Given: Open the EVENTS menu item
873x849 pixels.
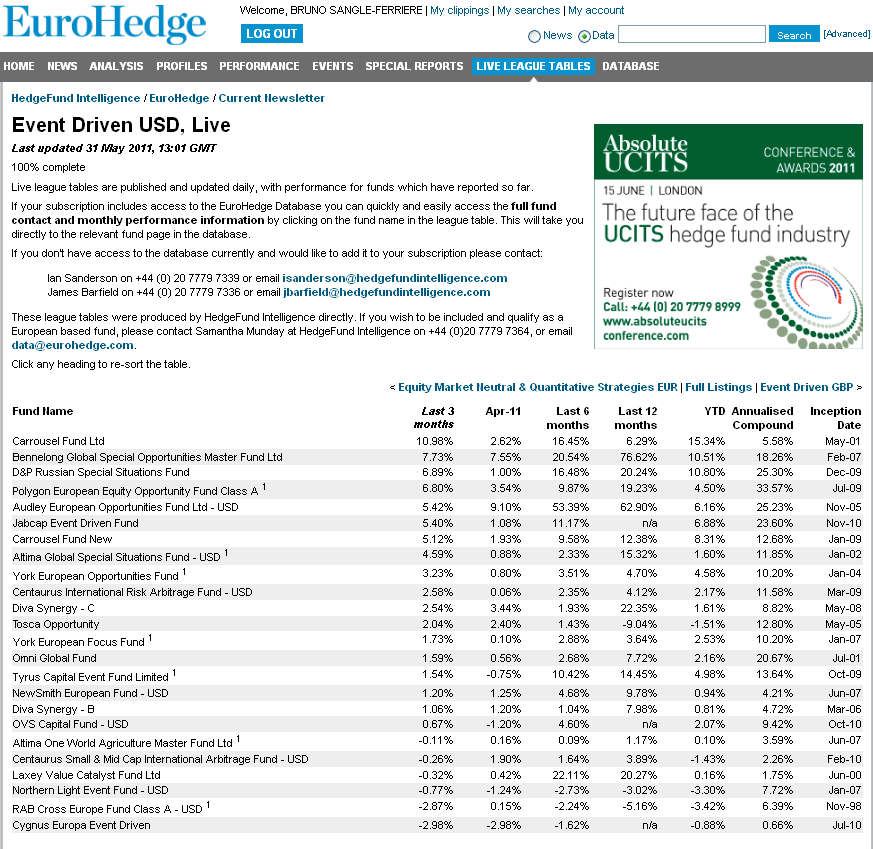Looking at the screenshot, I should [x=332, y=66].
